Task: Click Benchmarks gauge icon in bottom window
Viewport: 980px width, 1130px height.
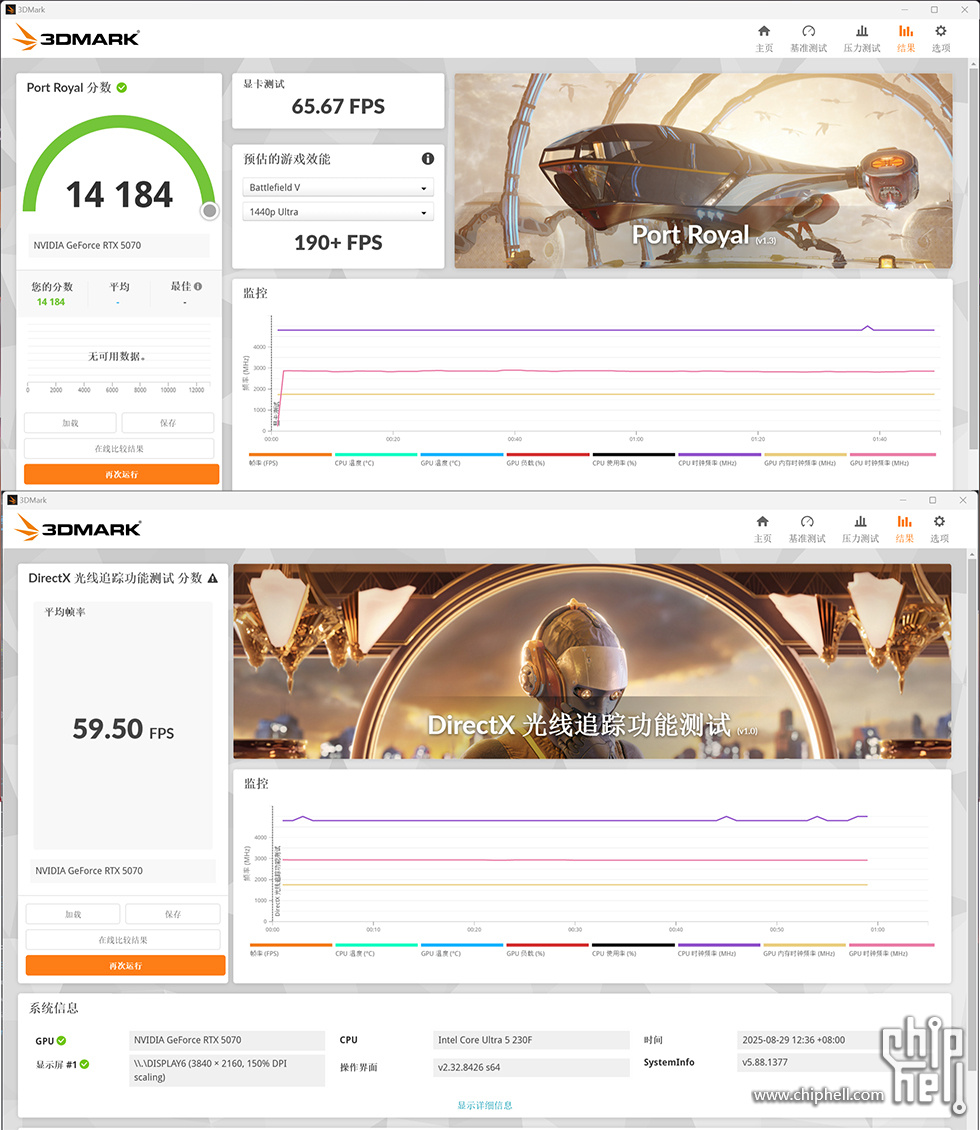Action: 807,521
